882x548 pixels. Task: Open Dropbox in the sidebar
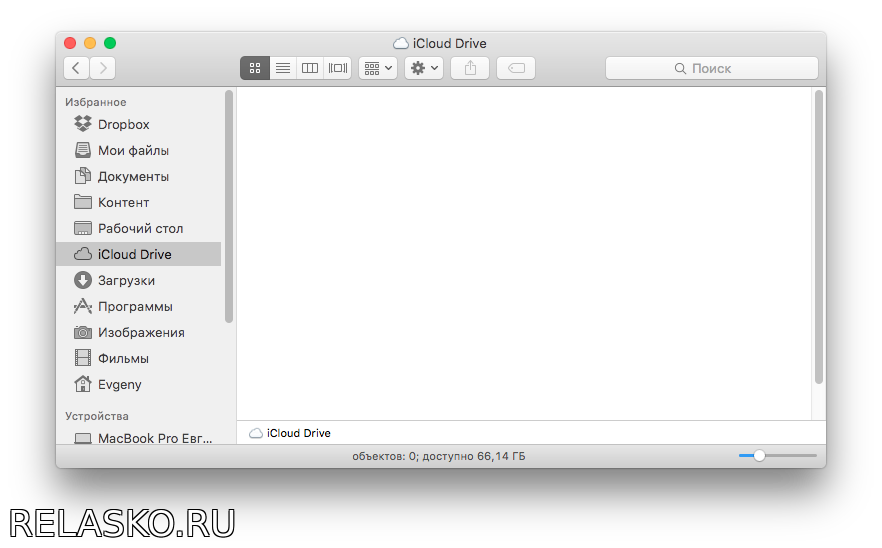123,125
